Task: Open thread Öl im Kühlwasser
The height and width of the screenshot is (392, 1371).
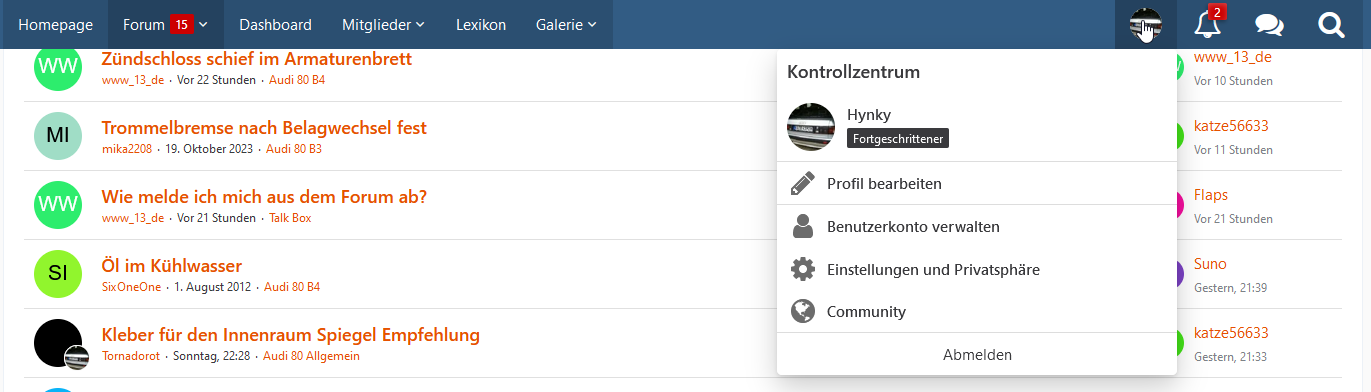Action: click(172, 266)
